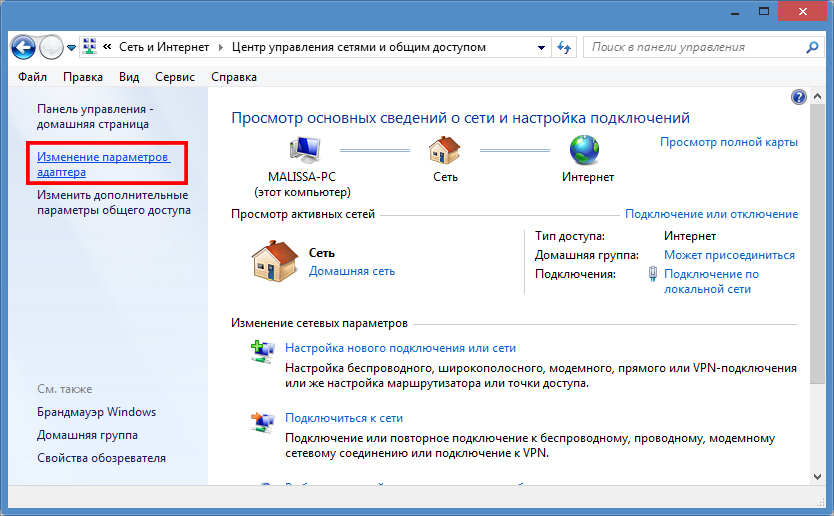
Task: Click the Интернет globe icon
Action: [584, 150]
